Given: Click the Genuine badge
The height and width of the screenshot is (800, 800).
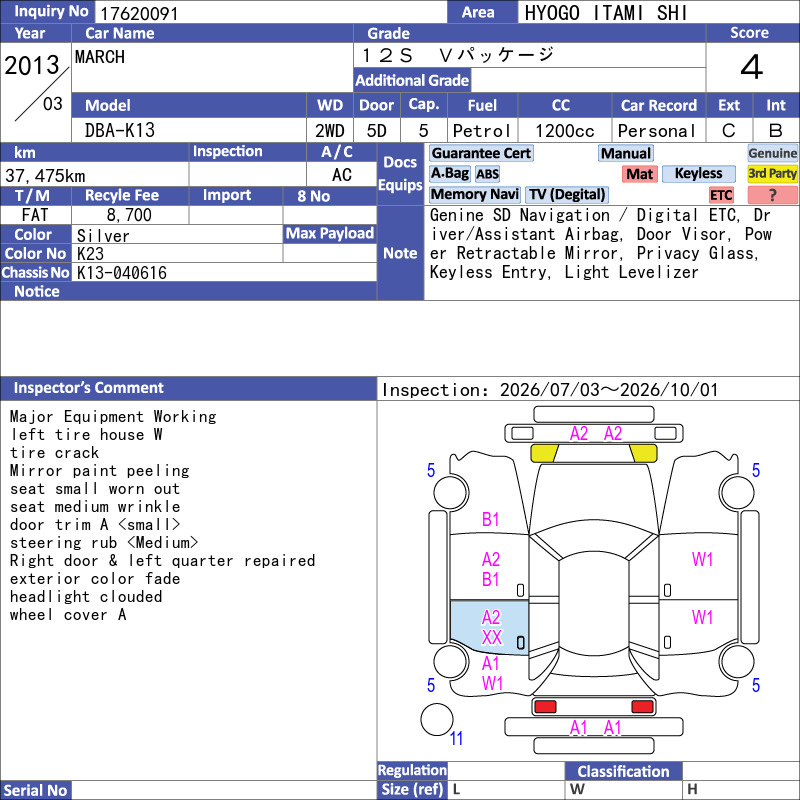Looking at the screenshot, I should coord(772,153).
